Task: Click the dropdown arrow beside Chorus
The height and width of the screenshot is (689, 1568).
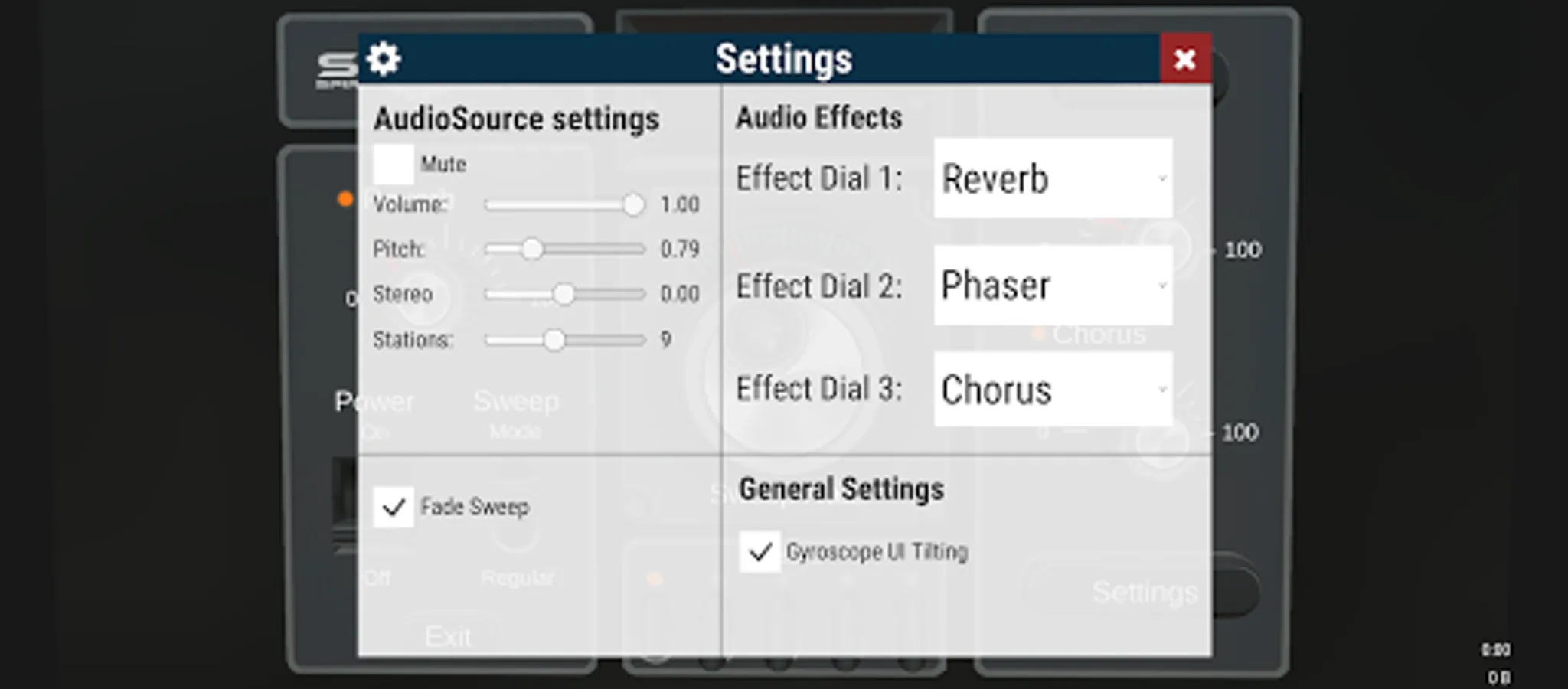Action: [1161, 390]
